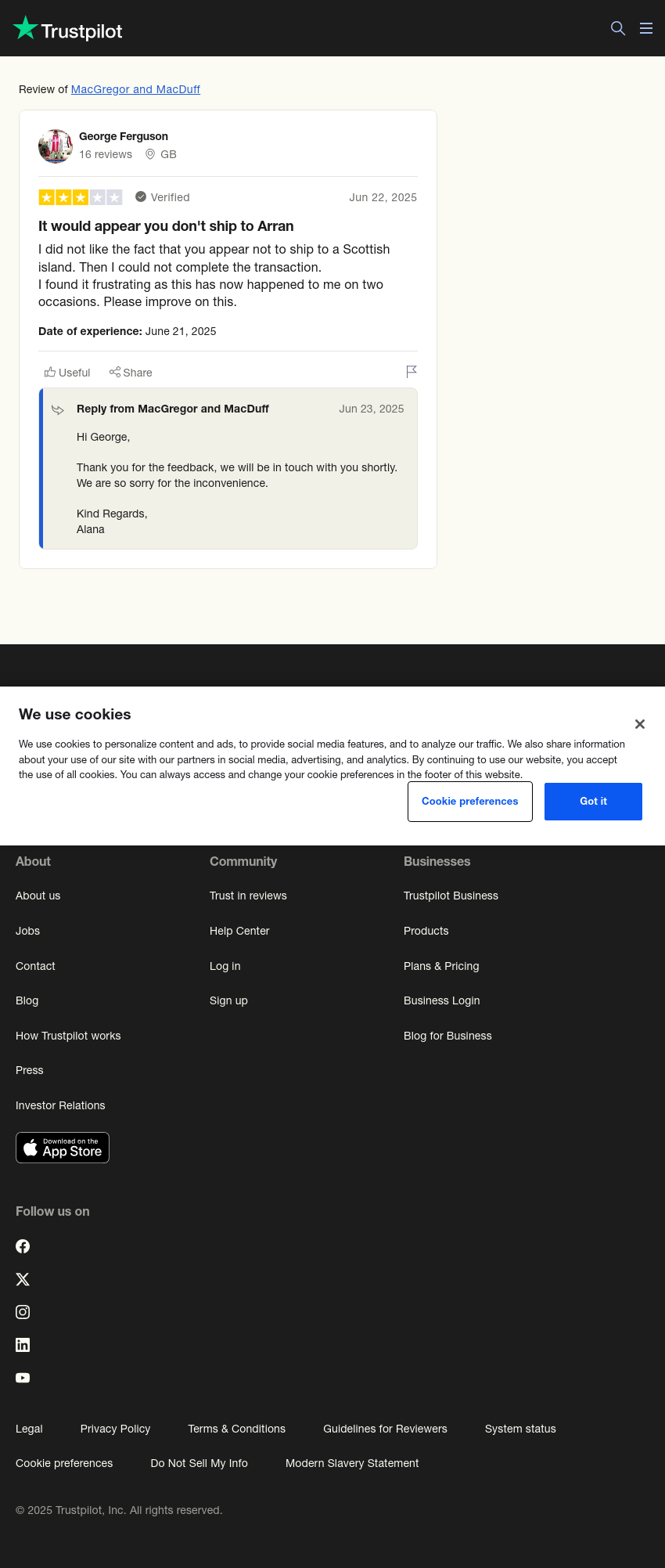Click the three-star rating image
665x1568 pixels.
click(x=81, y=197)
